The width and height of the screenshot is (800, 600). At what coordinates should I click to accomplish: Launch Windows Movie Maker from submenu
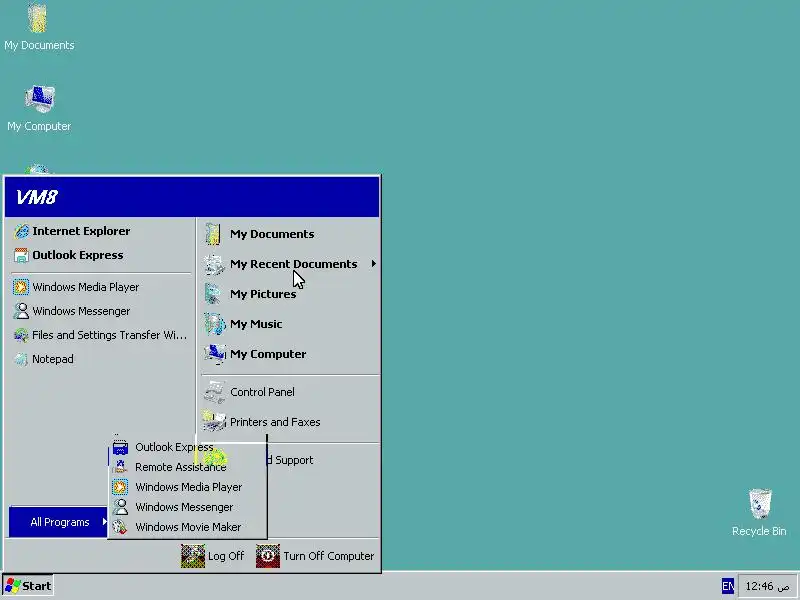click(188, 527)
